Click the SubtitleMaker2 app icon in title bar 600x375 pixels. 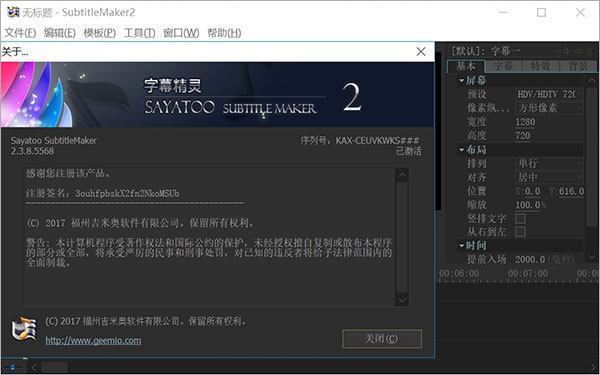click(x=13, y=12)
